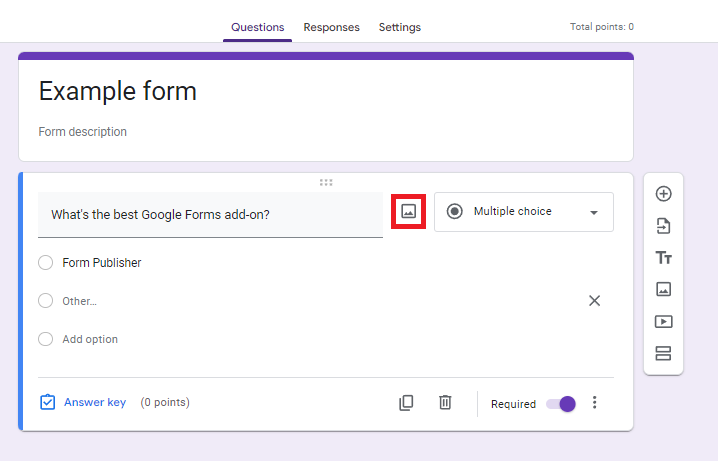Switch to the Responses tab
This screenshot has height=461, width=718.
(332, 27)
